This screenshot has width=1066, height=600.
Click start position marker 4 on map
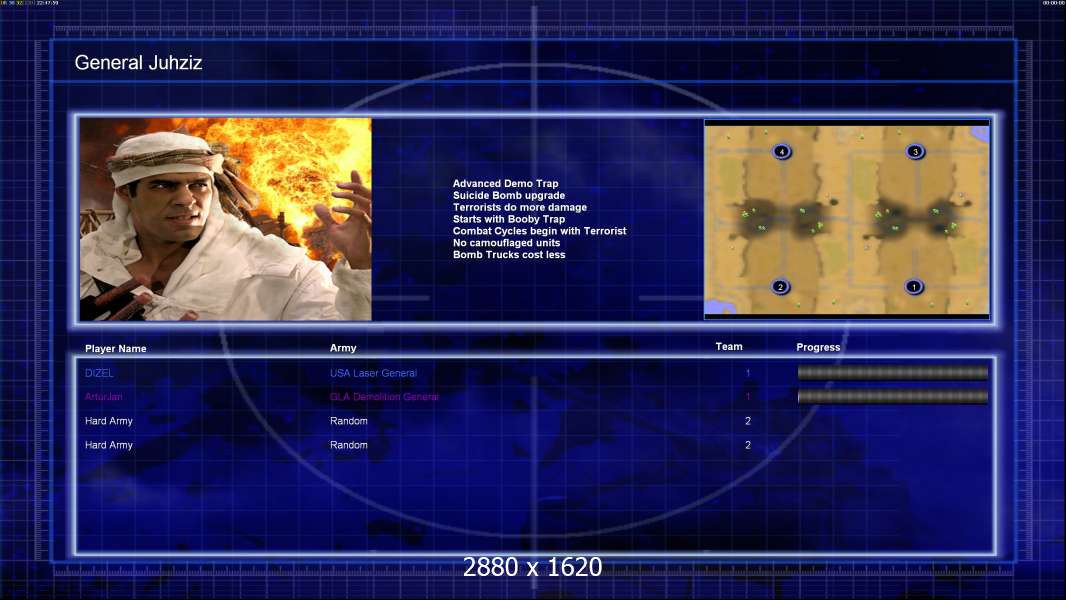click(782, 152)
